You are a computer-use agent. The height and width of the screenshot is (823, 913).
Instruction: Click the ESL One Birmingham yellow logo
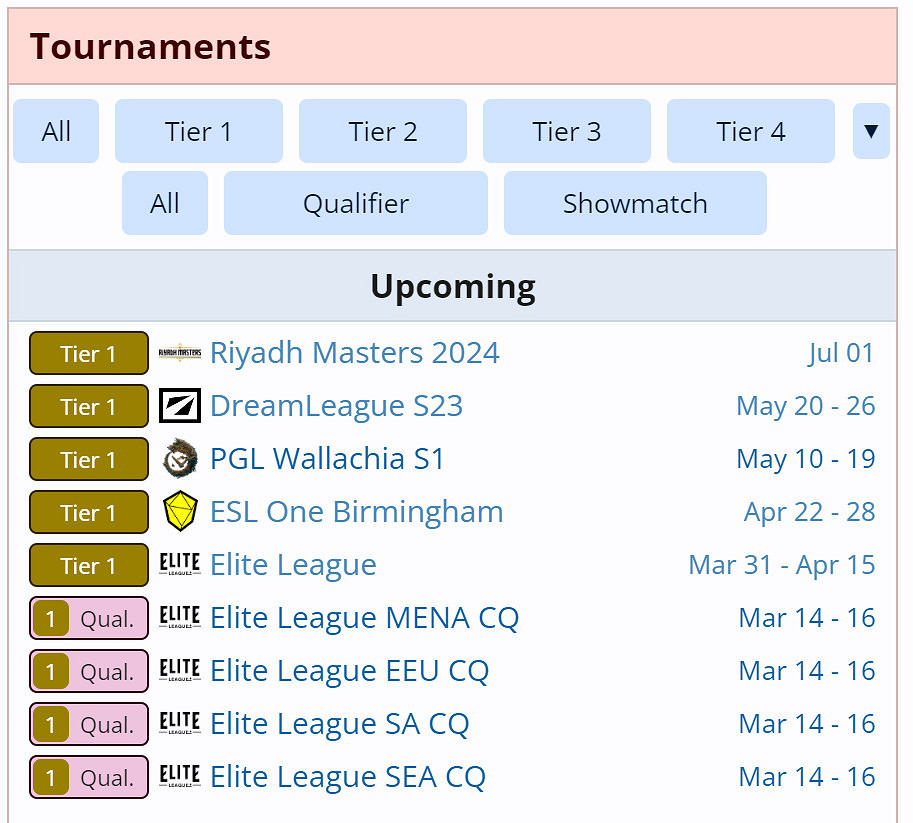coord(180,512)
